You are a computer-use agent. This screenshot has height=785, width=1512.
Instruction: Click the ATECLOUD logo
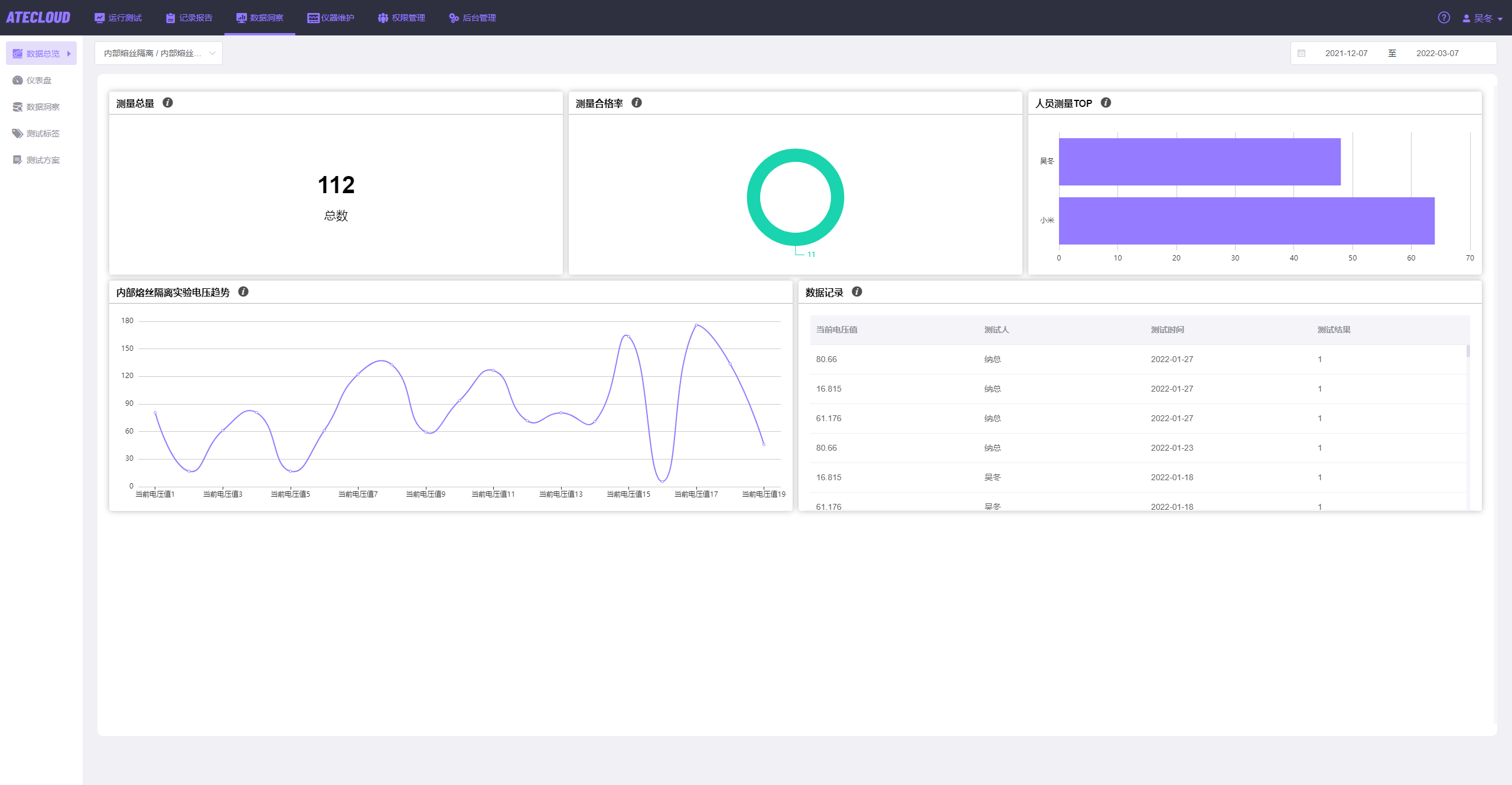38,18
